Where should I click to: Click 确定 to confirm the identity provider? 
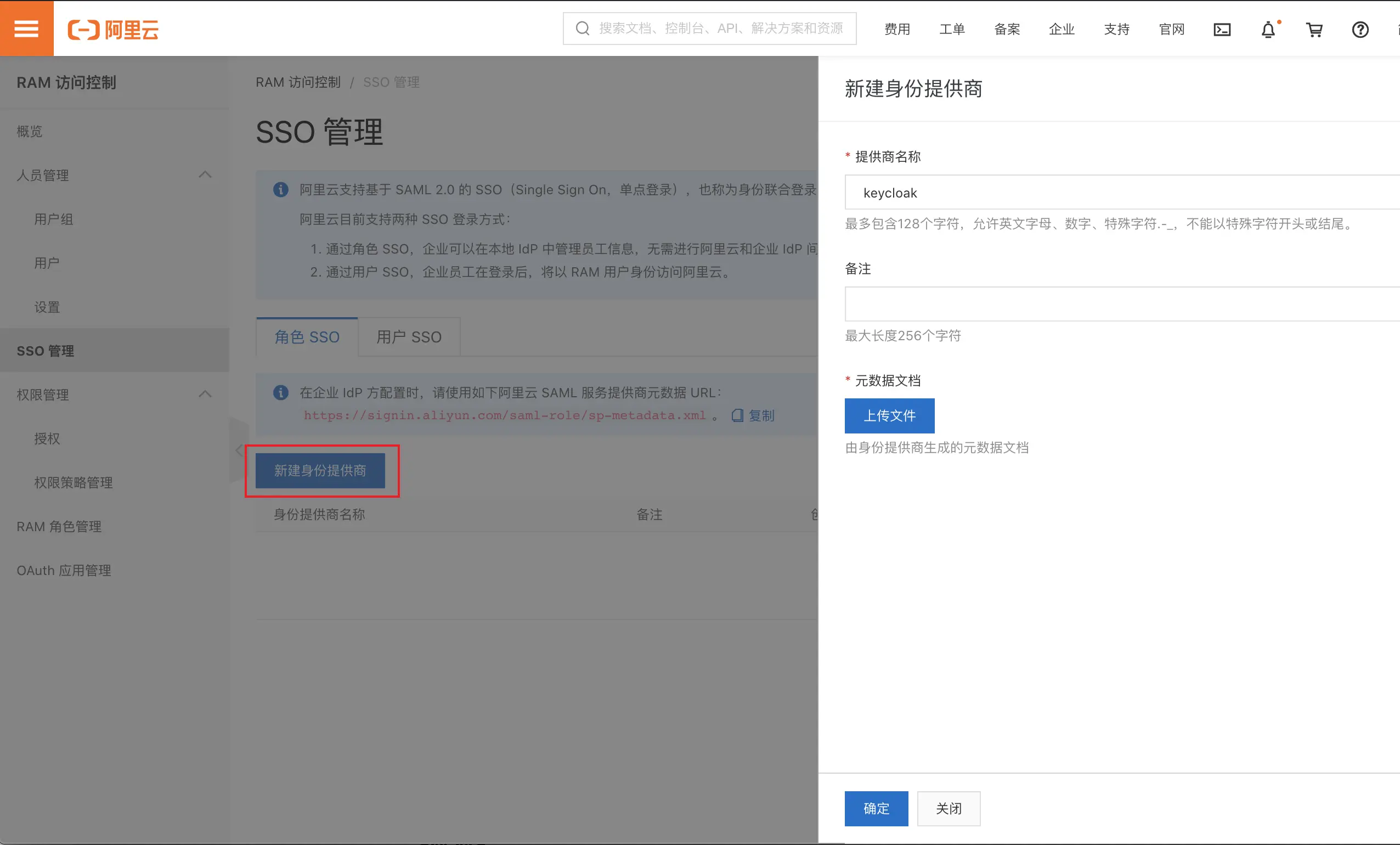(876, 809)
